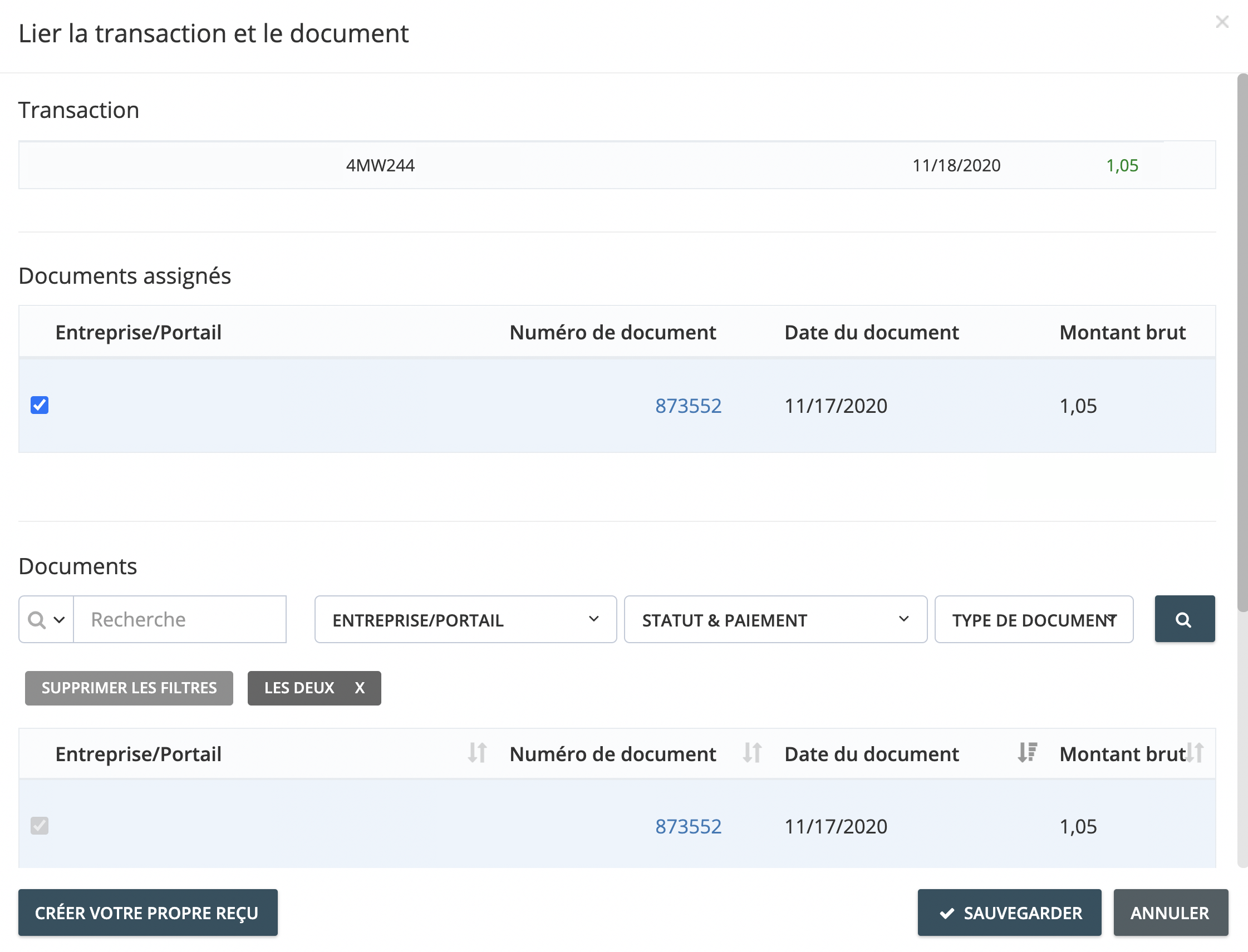
Task: Click the dialog vertical scrollbar
Action: coord(1242,343)
